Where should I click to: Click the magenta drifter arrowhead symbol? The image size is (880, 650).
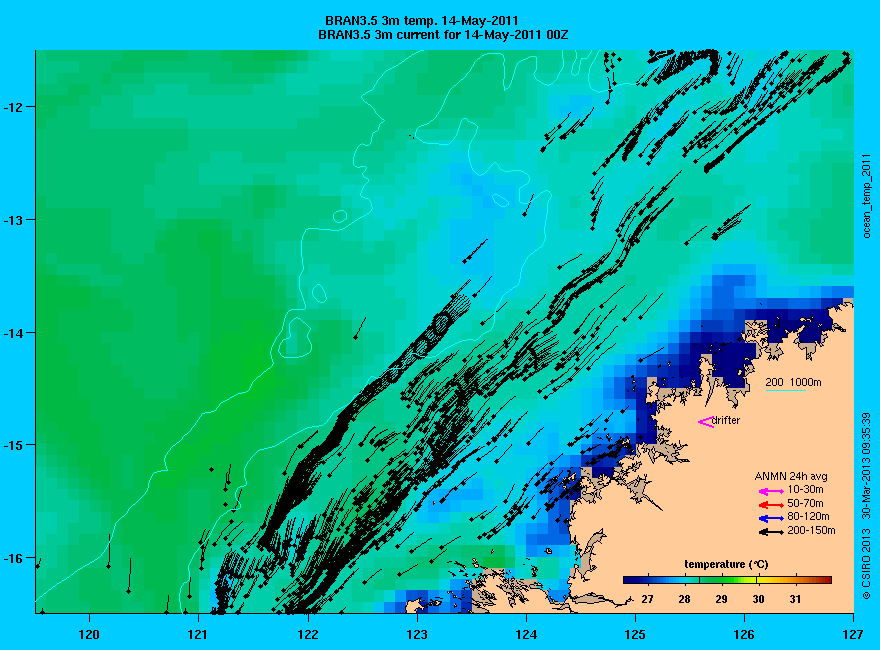pos(705,422)
